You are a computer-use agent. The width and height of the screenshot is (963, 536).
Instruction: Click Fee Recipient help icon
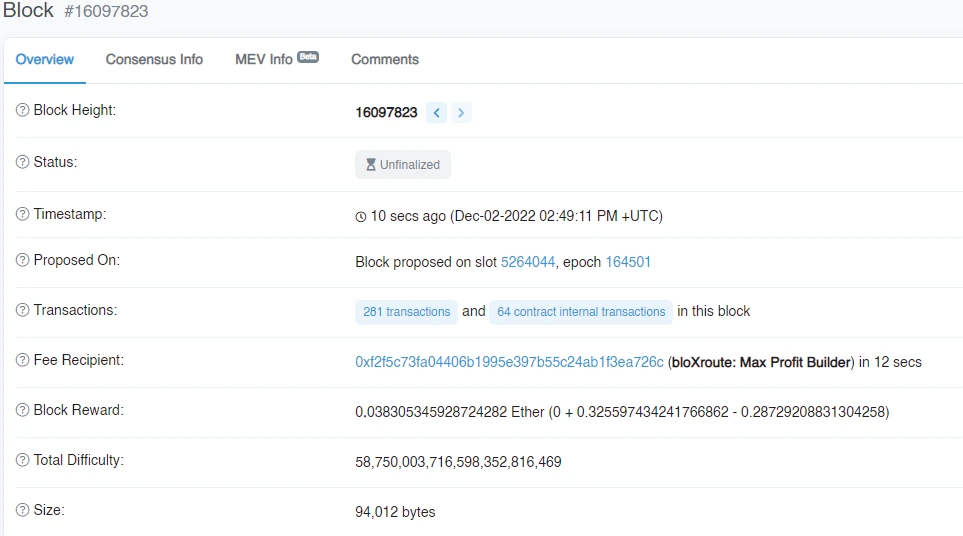[x=22, y=360]
